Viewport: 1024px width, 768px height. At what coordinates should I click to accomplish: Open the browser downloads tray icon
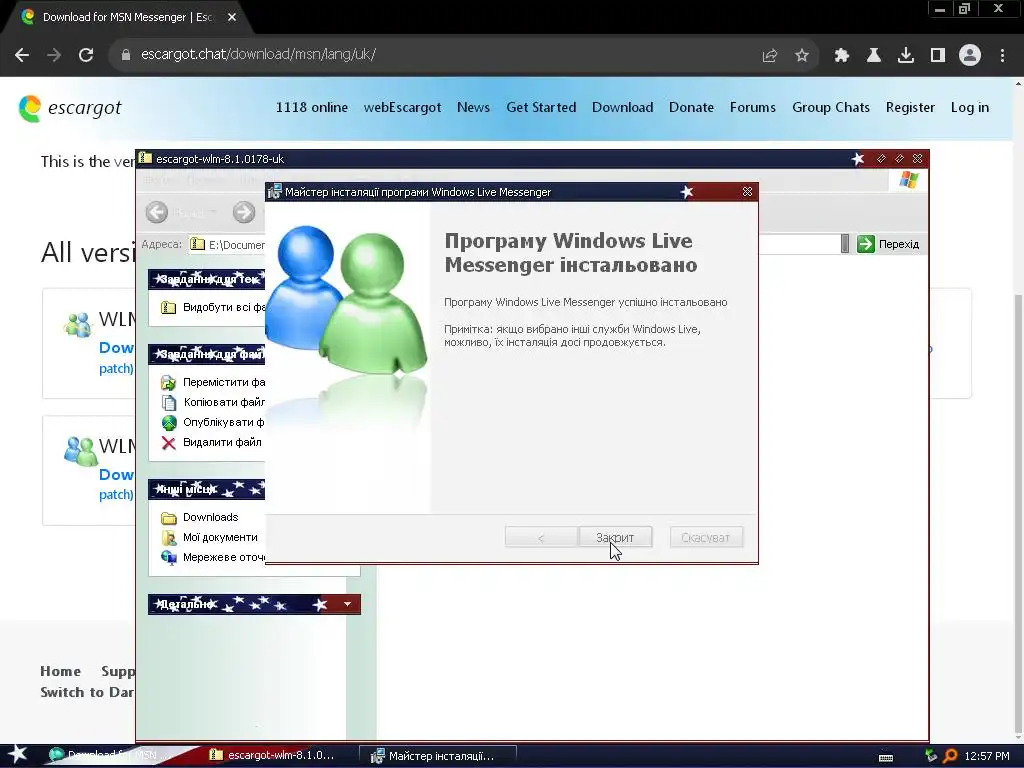tap(906, 55)
